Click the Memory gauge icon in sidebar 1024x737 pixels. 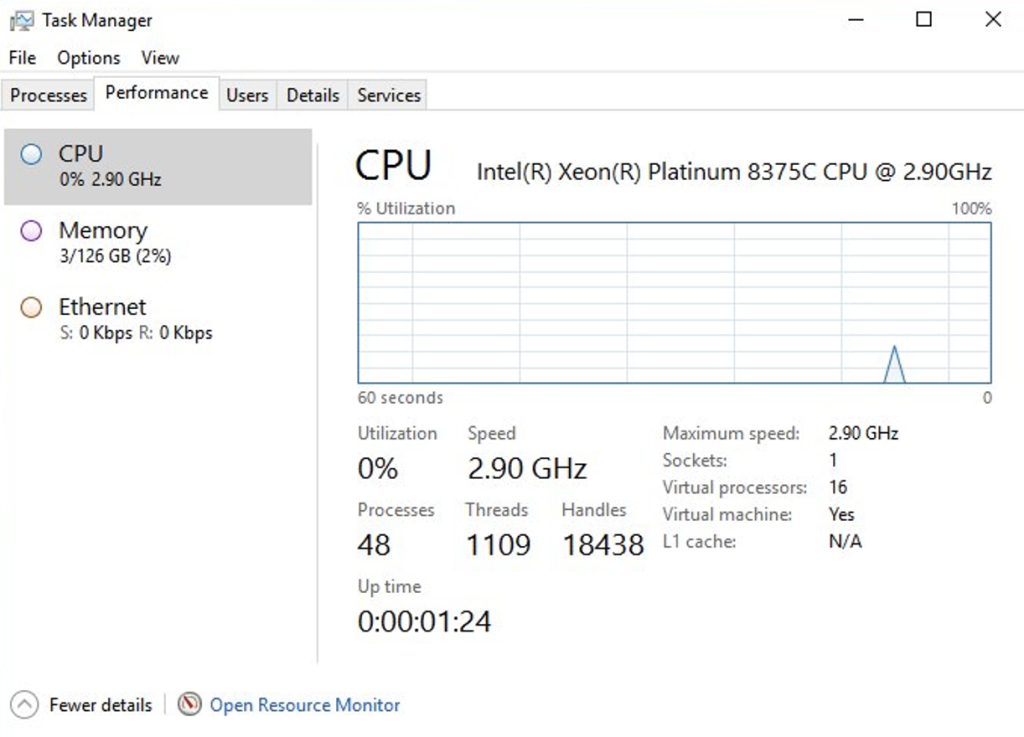pyautogui.click(x=31, y=231)
